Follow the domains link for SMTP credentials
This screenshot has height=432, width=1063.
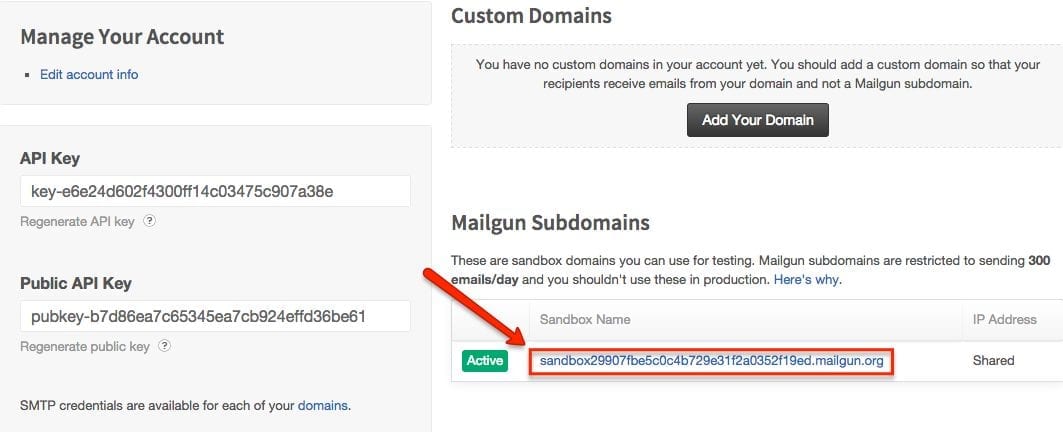323,406
